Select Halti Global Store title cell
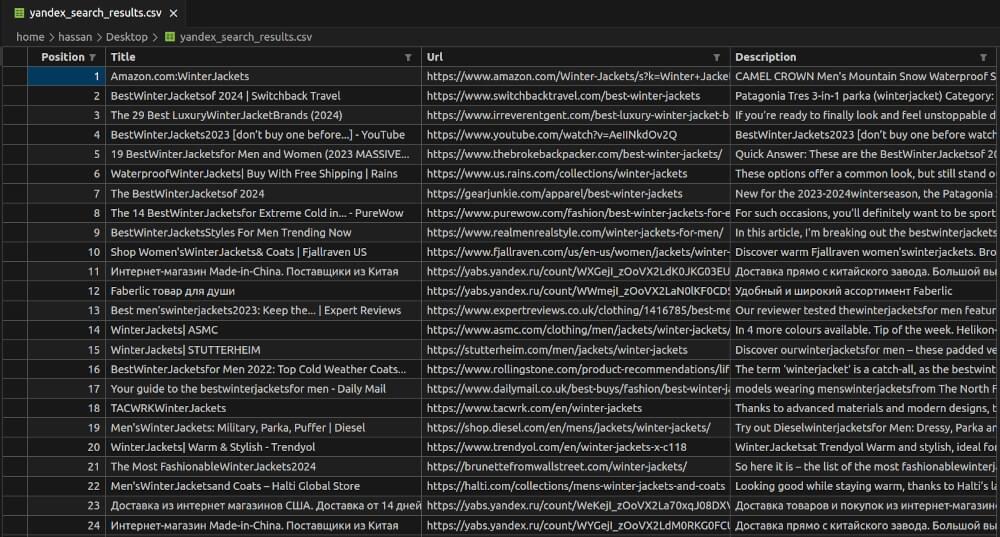This screenshot has height=537, width=1000. 263,486
